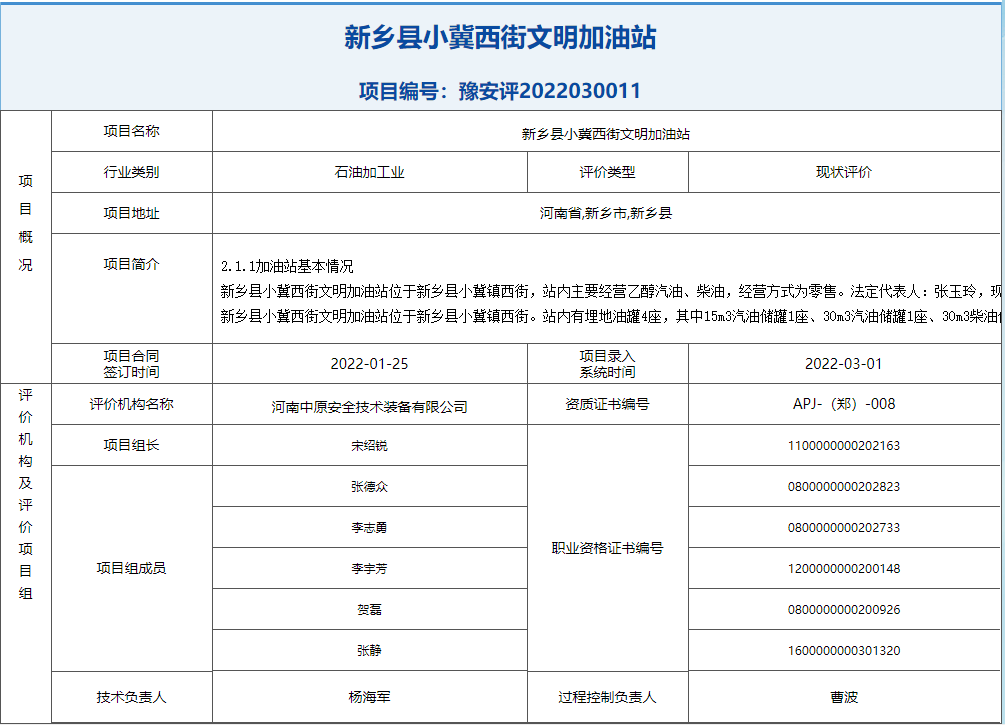The width and height of the screenshot is (1005, 726).
Task: Click the member name 李志勇
Action: [x=369, y=528]
